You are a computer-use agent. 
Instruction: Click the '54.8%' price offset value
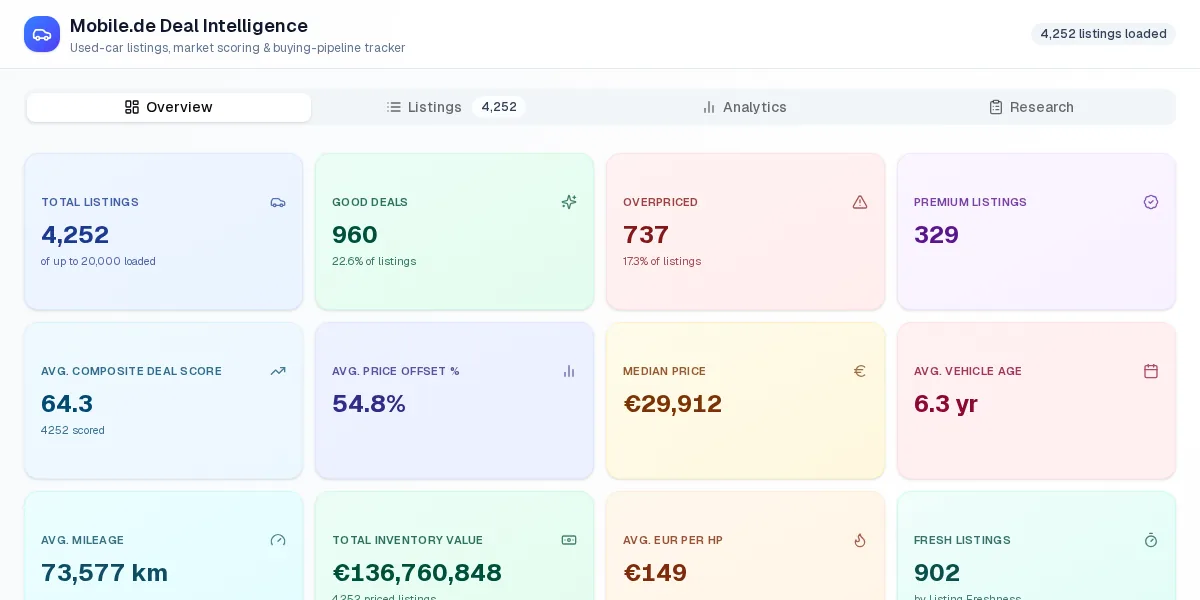369,404
